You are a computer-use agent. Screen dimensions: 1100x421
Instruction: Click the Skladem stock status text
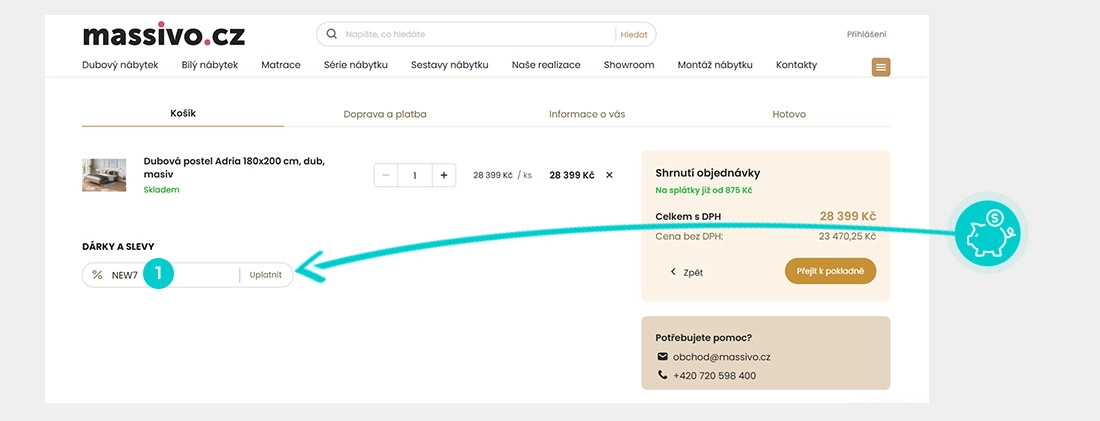click(x=161, y=190)
